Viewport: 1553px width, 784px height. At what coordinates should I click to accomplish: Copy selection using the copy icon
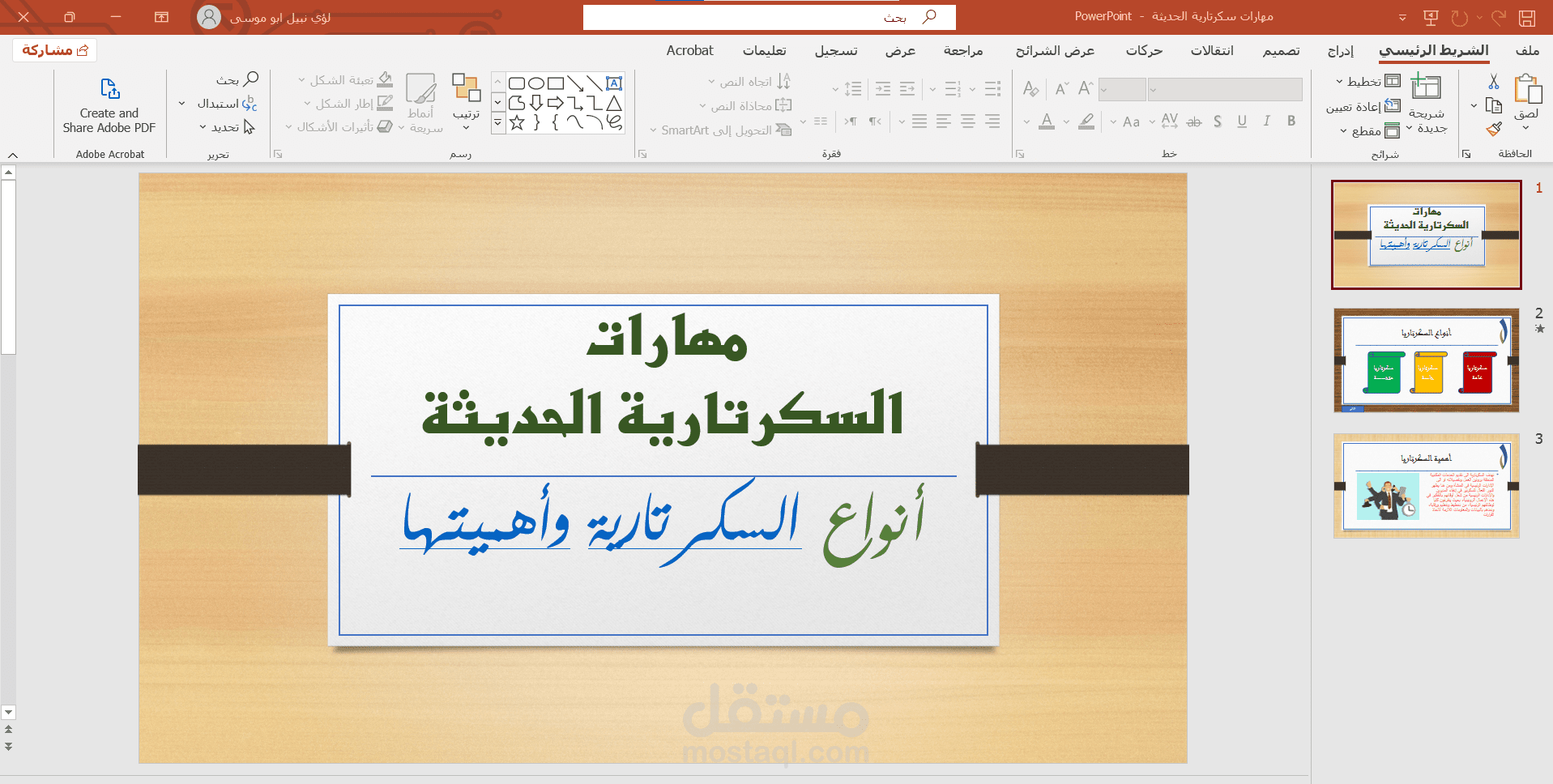tap(1494, 105)
